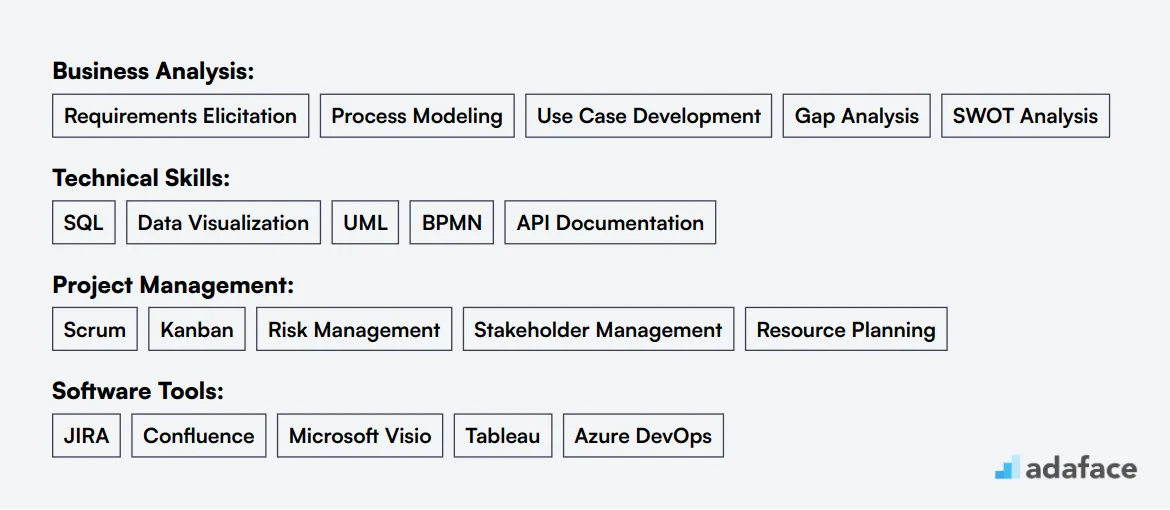
Task: Click the adaface logo icon
Action: [1007, 467]
